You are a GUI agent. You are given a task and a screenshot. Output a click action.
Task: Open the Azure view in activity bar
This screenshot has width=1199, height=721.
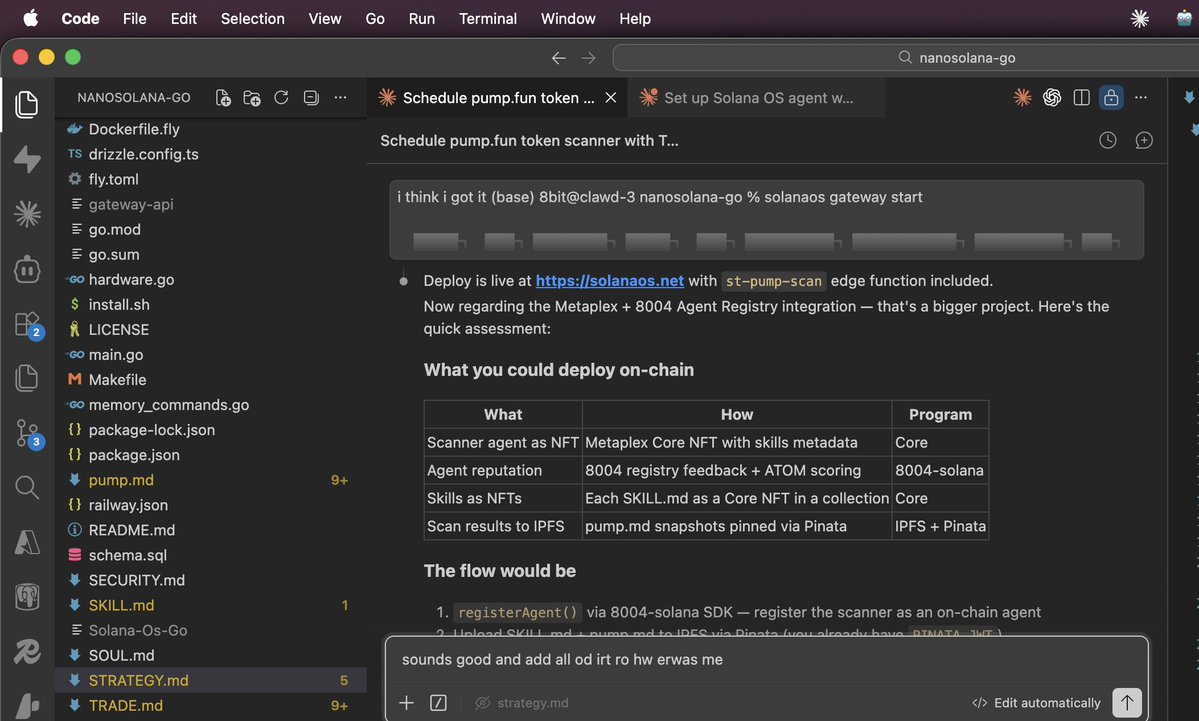tap(27, 542)
